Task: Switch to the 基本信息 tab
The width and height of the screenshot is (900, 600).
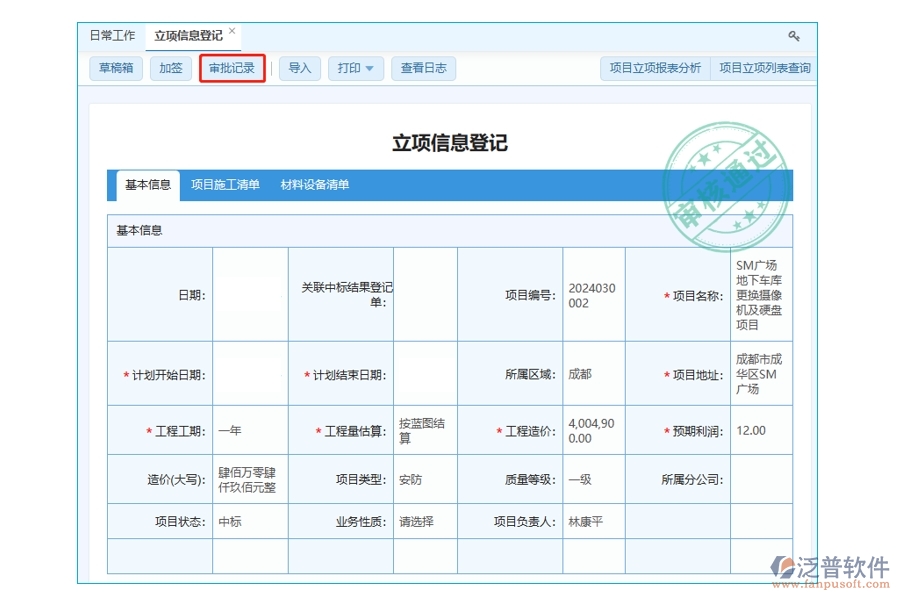Action: [146, 185]
